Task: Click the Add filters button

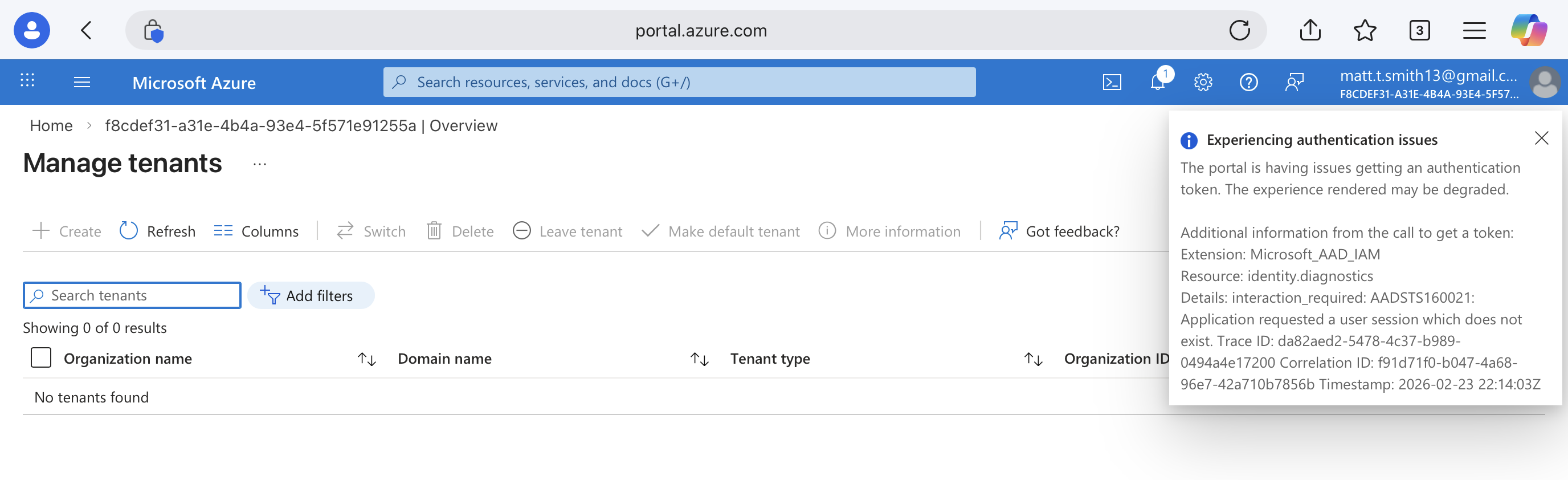Action: 311,296
